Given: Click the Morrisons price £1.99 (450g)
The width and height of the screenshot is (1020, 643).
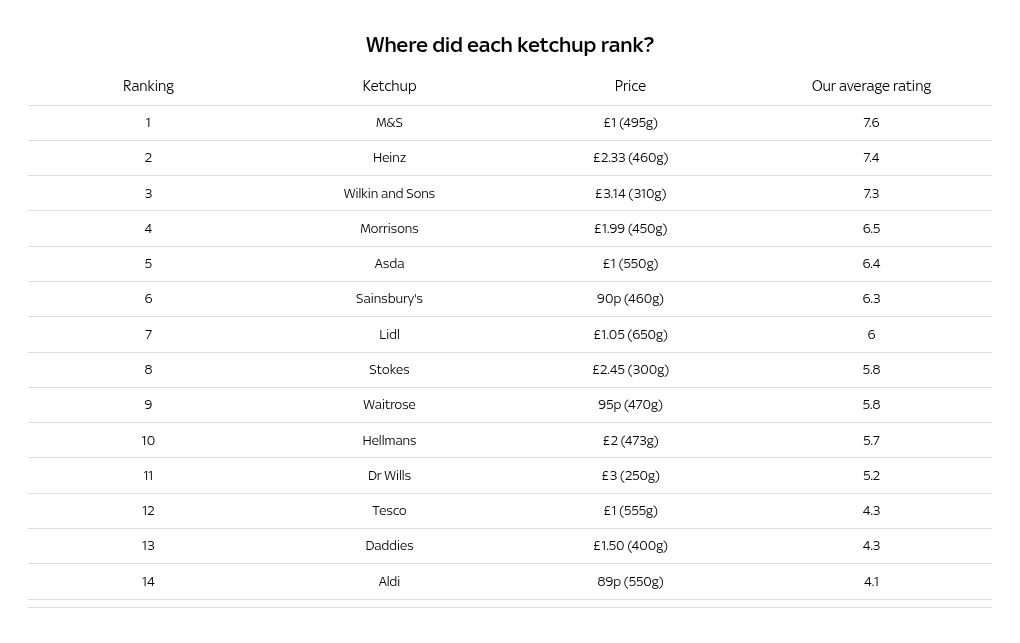Looking at the screenshot, I should tap(630, 228).
